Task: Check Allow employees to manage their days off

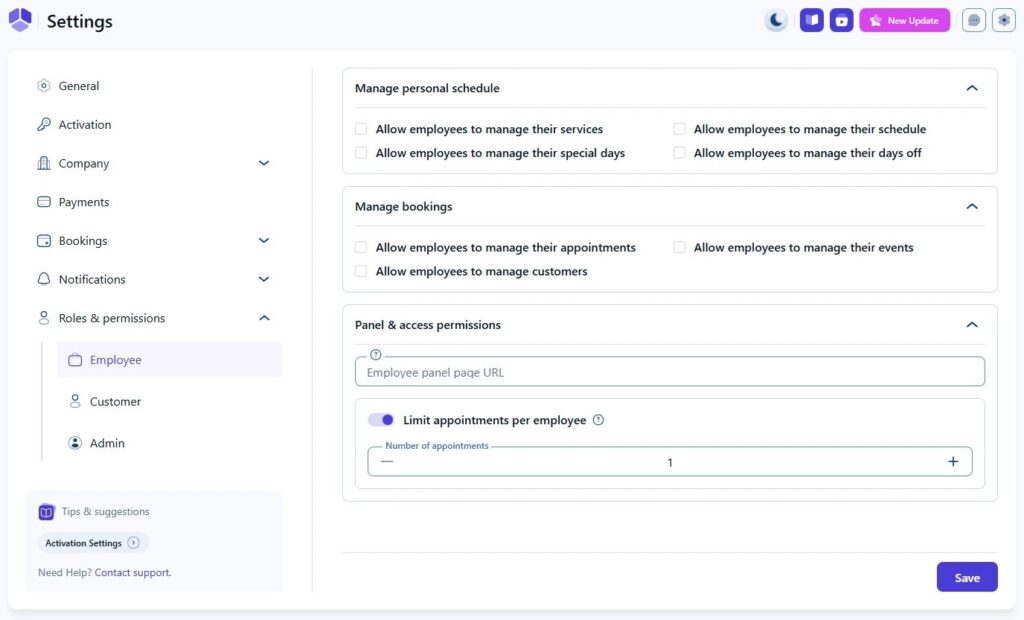Action: pos(679,153)
